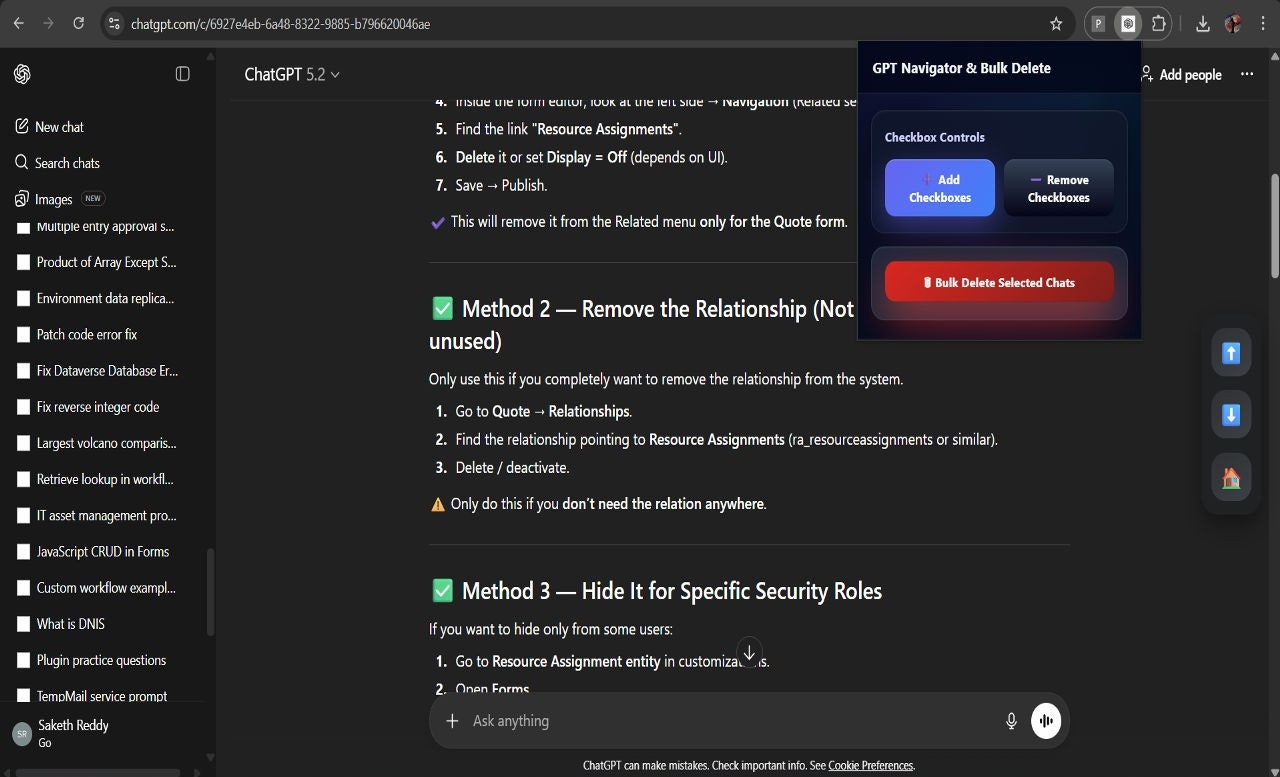Image resolution: width=1280 pixels, height=777 pixels.
Task: Click the voice mode waveform icon
Action: click(x=1046, y=720)
